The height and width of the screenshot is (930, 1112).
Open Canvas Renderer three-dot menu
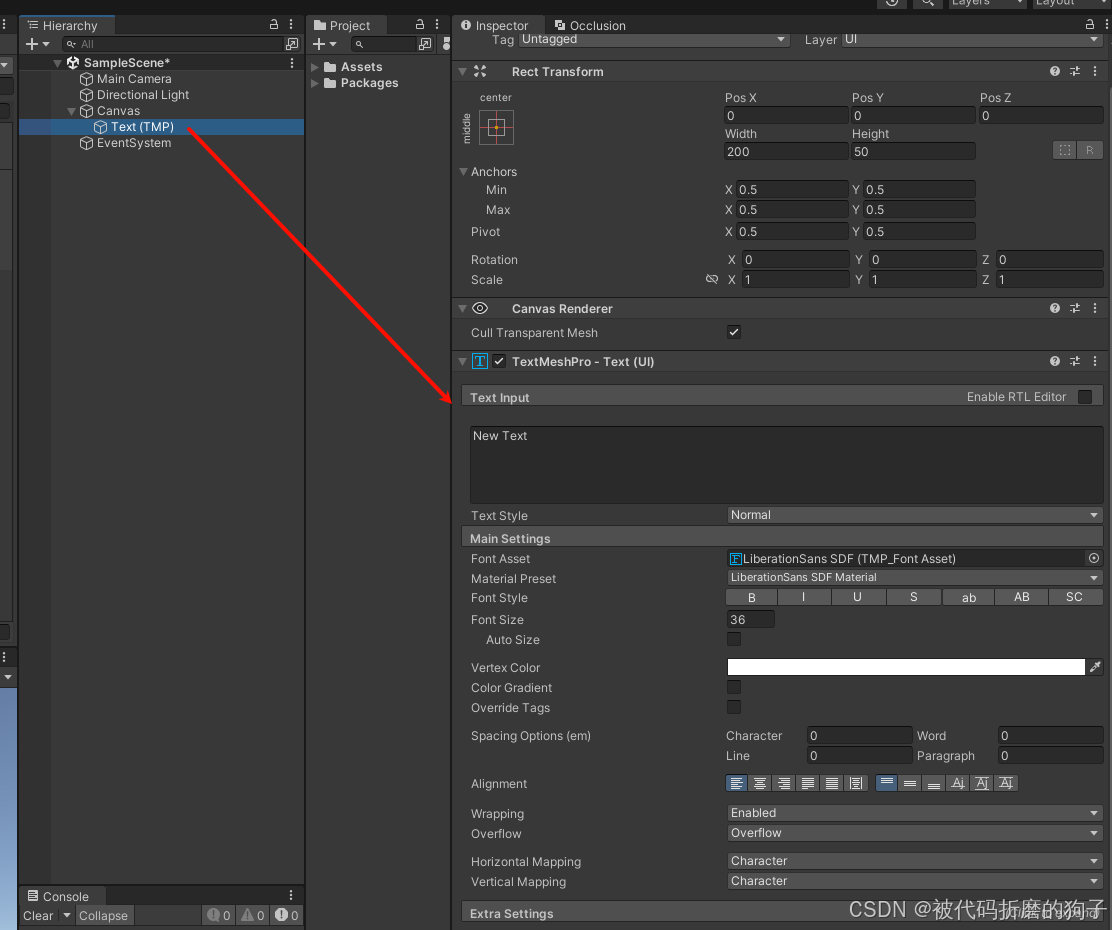coord(1095,308)
